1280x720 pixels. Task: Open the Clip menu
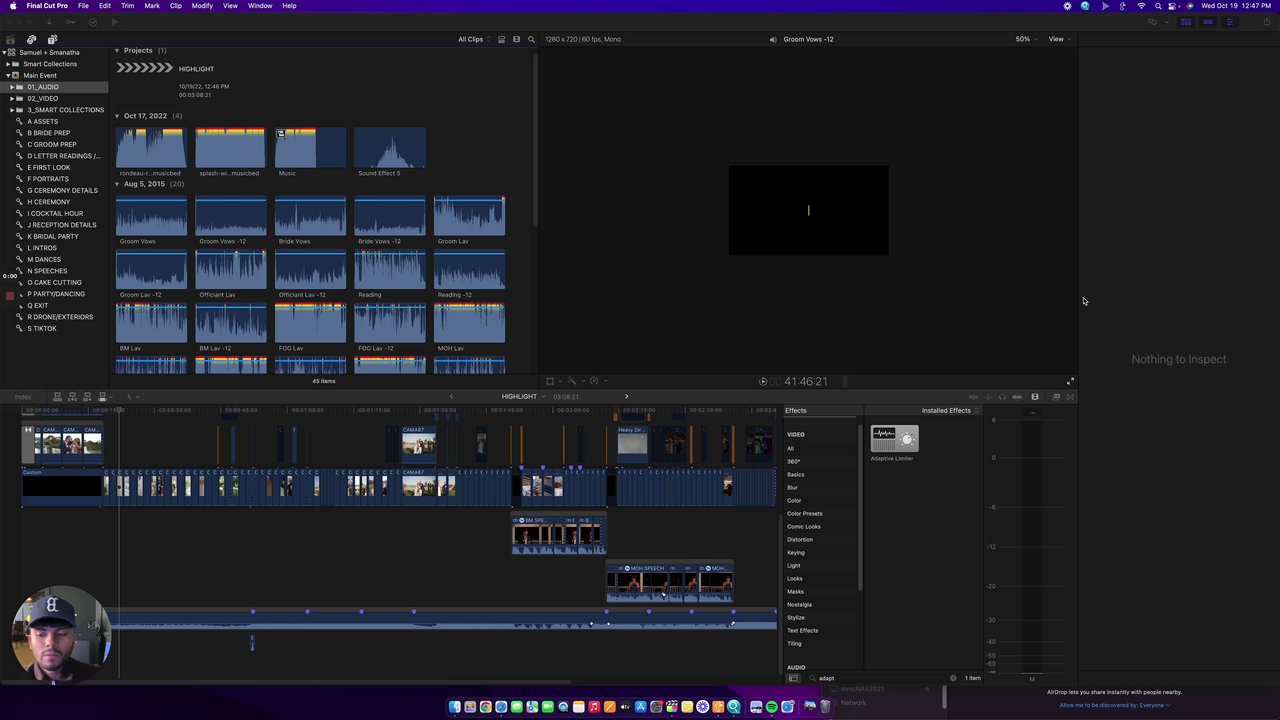175,6
